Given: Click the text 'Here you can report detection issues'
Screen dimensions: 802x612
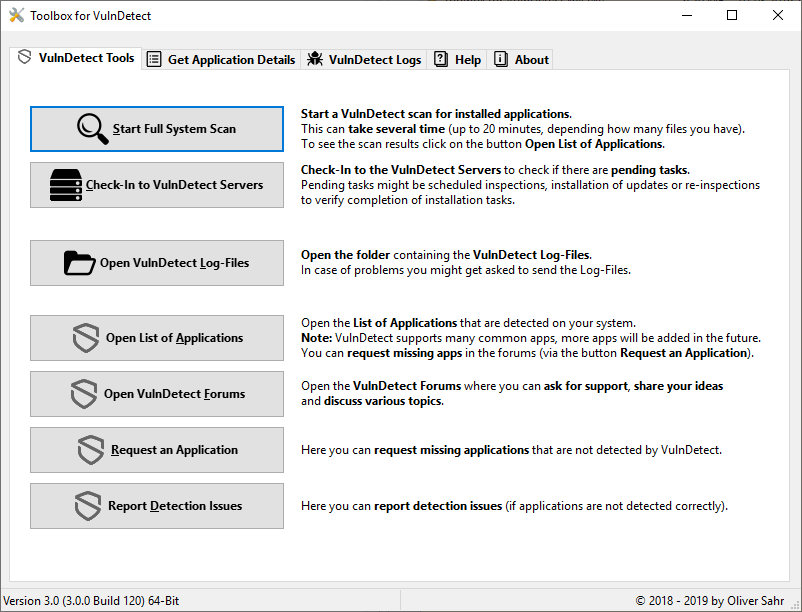Looking at the screenshot, I should (x=402, y=506).
